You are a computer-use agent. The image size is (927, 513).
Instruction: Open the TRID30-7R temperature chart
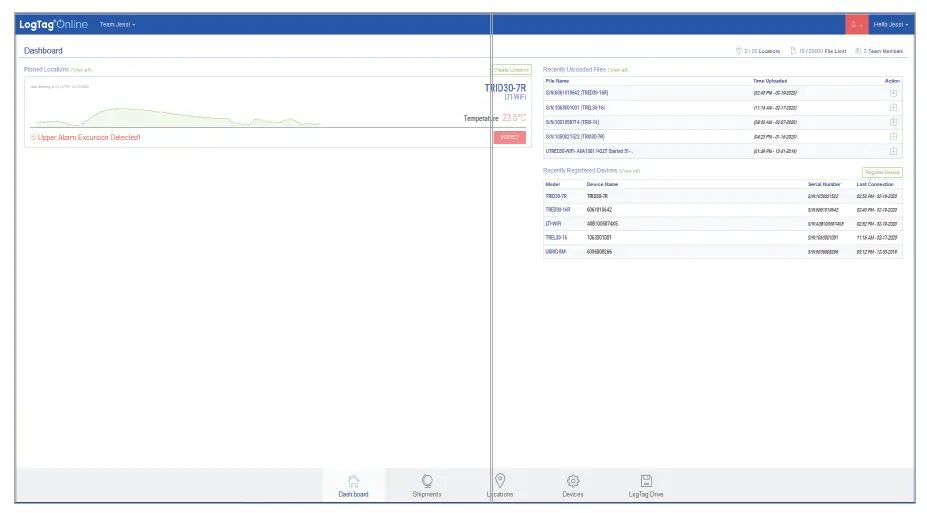[x=177, y=116]
